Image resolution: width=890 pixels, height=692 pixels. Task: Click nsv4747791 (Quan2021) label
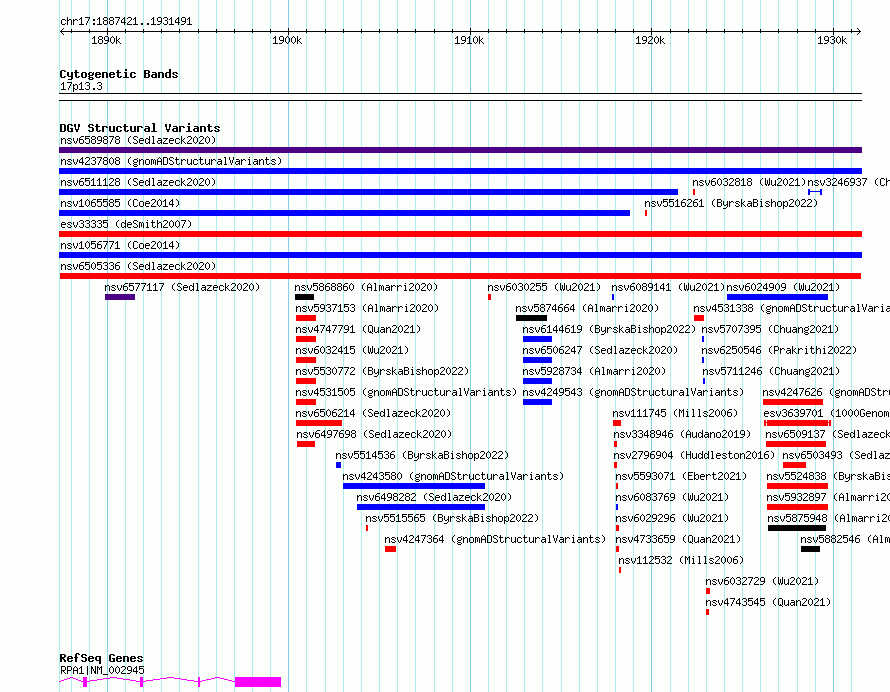coord(358,329)
